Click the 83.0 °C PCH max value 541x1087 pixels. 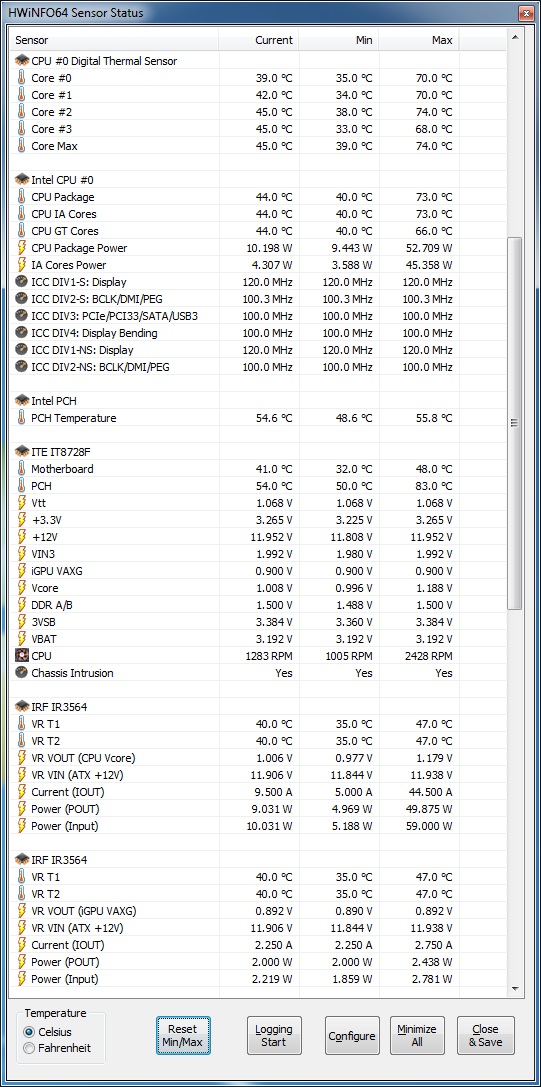pyautogui.click(x=434, y=486)
